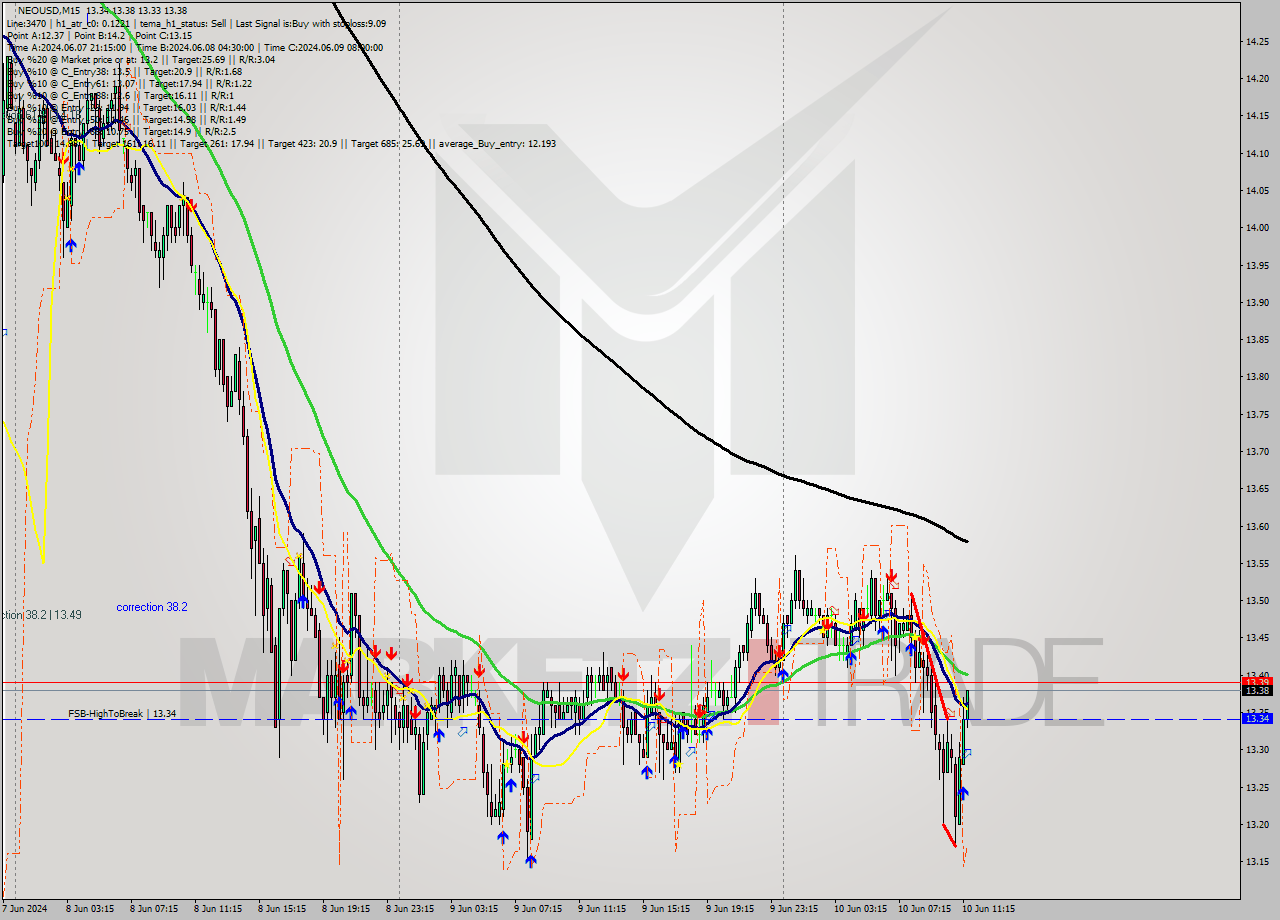This screenshot has height=920, width=1280.
Task: Click the '8 Jun 23:15' time label
Action: pyautogui.click(x=410, y=909)
